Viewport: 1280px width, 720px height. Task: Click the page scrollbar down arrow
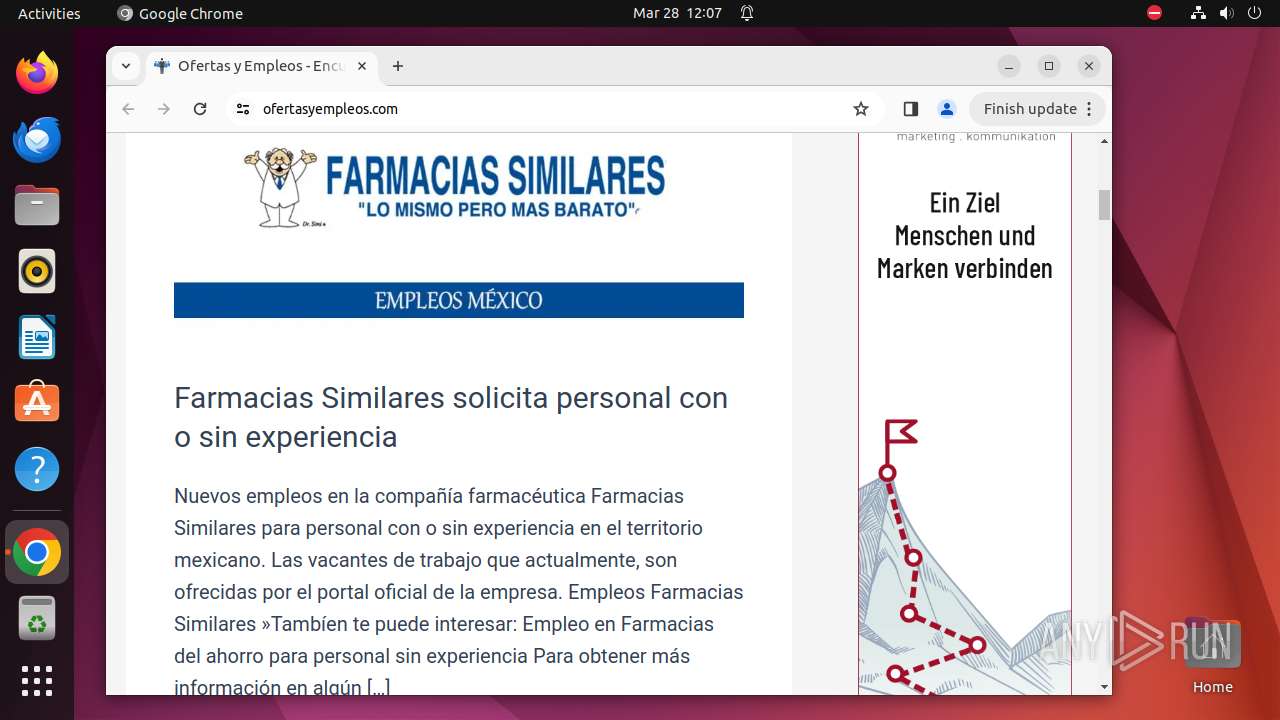pos(1105,687)
